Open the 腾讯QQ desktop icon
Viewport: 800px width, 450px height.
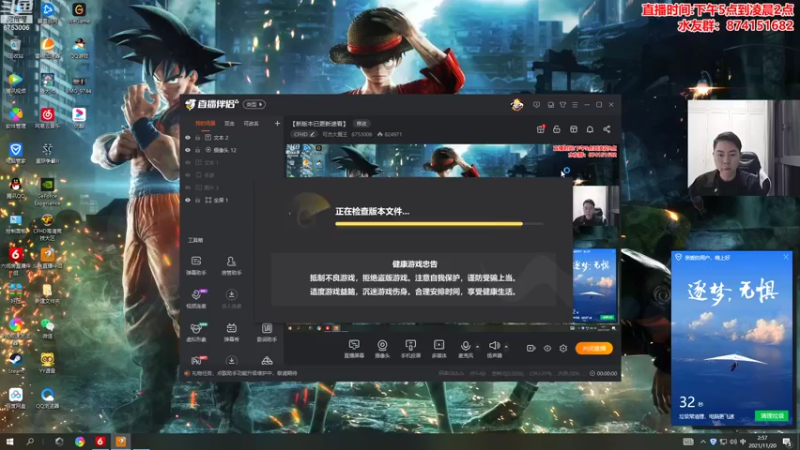16,188
